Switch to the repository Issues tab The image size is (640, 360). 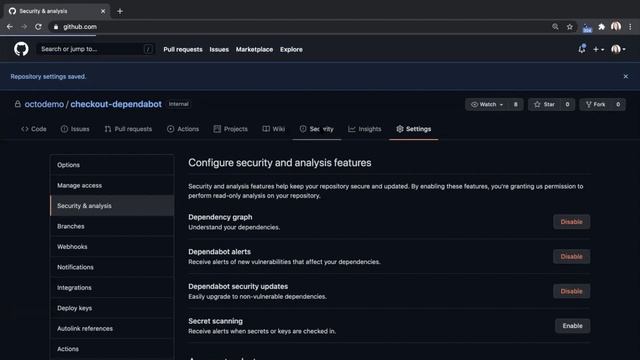click(75, 129)
